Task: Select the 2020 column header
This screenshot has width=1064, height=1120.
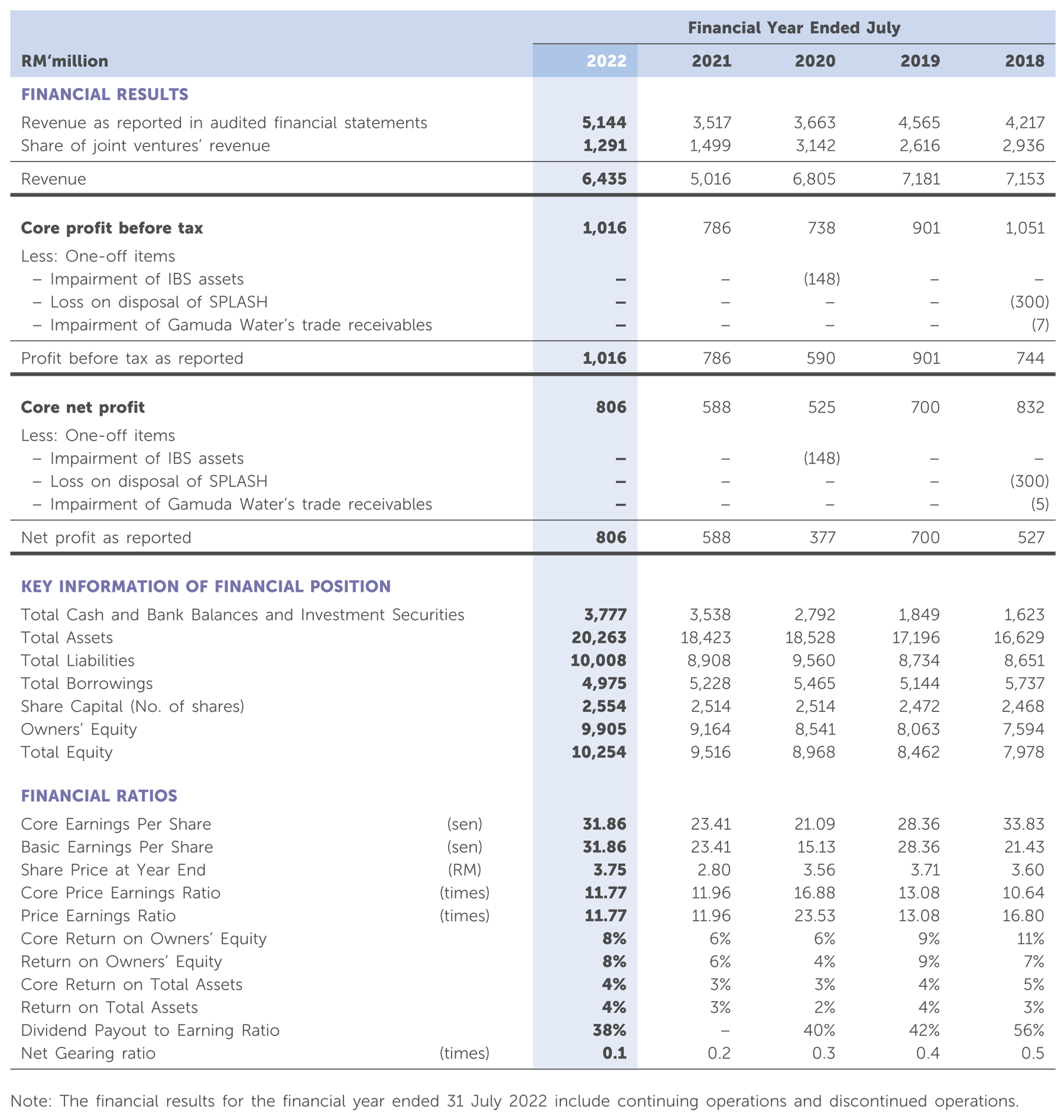Action: [816, 60]
